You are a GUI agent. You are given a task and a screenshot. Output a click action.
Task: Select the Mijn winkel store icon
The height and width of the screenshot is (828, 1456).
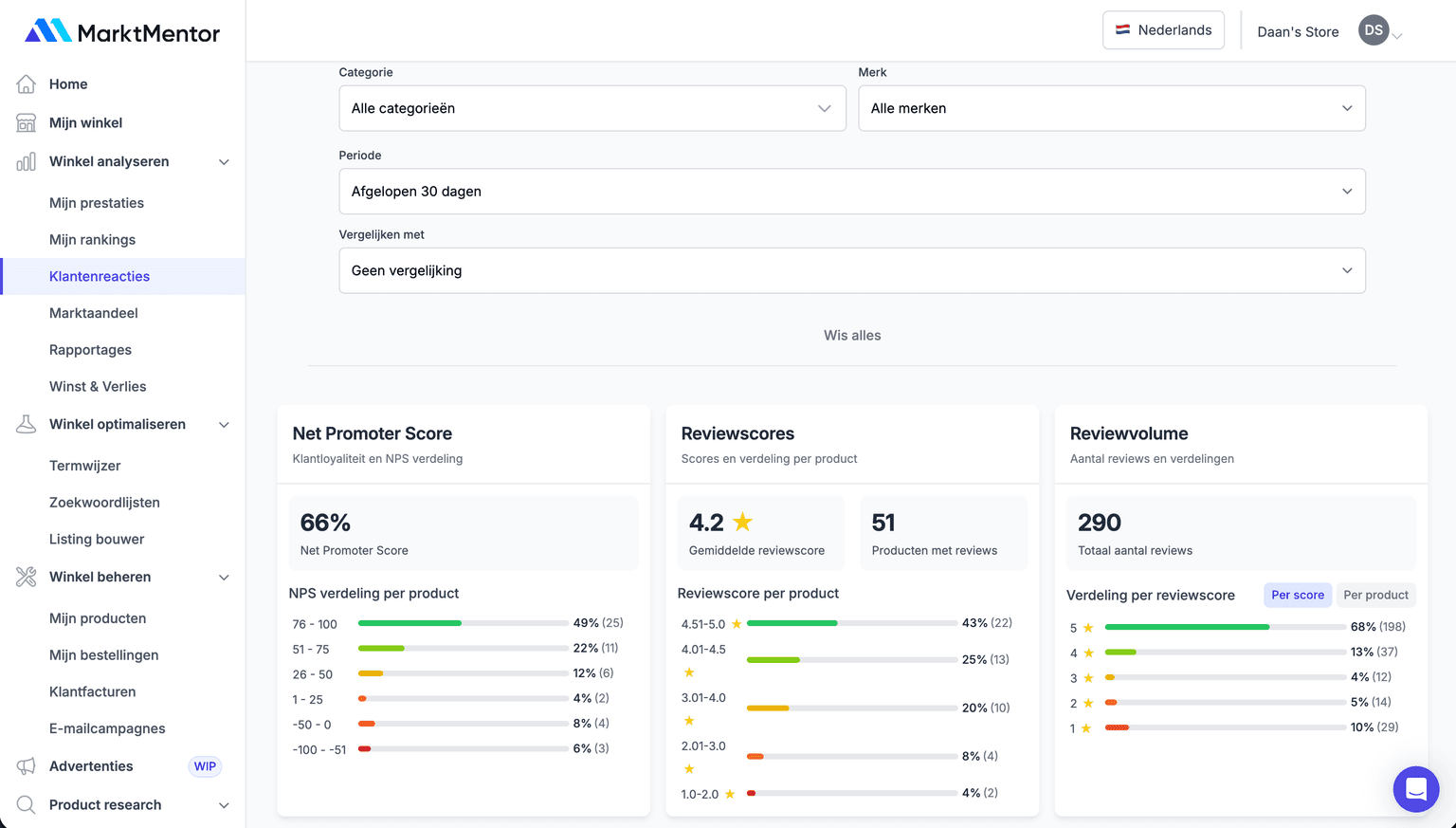coord(28,122)
